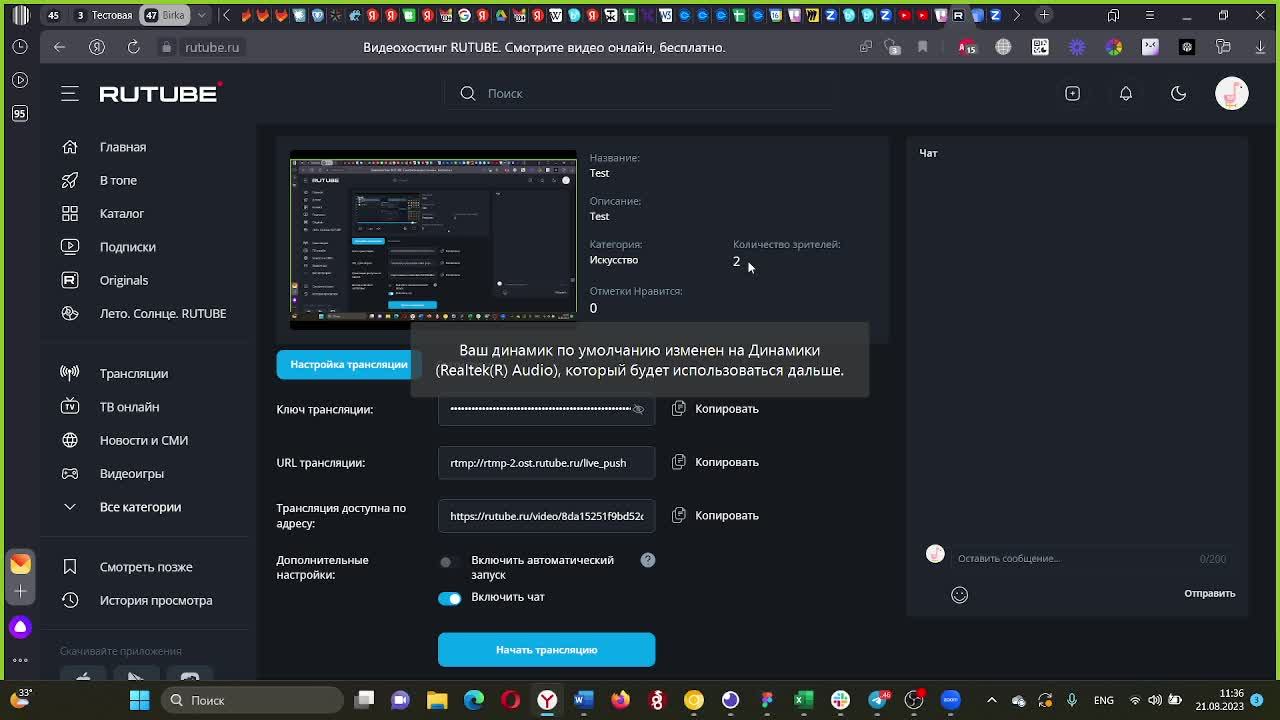Bookmark this page in the address bar

click(922, 47)
